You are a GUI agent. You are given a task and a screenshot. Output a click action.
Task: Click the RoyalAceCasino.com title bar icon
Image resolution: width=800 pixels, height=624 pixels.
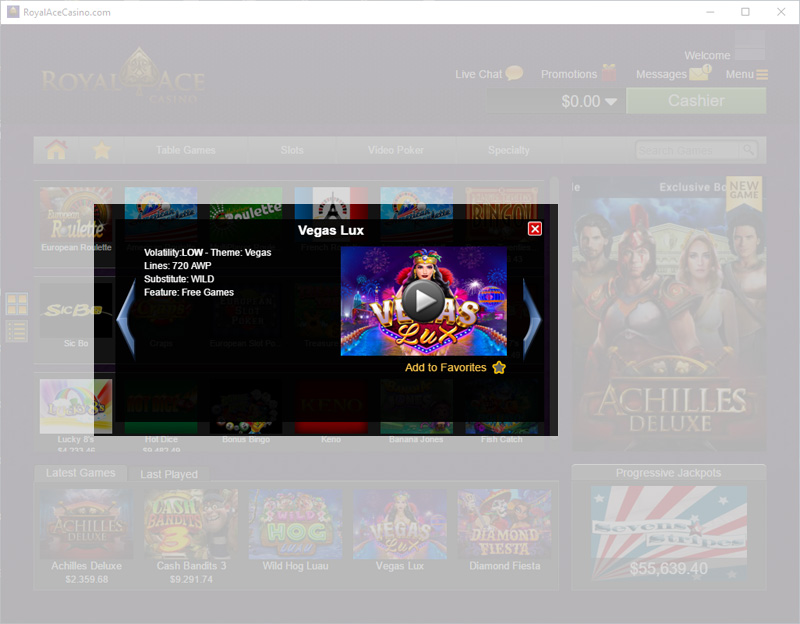[x=13, y=12]
